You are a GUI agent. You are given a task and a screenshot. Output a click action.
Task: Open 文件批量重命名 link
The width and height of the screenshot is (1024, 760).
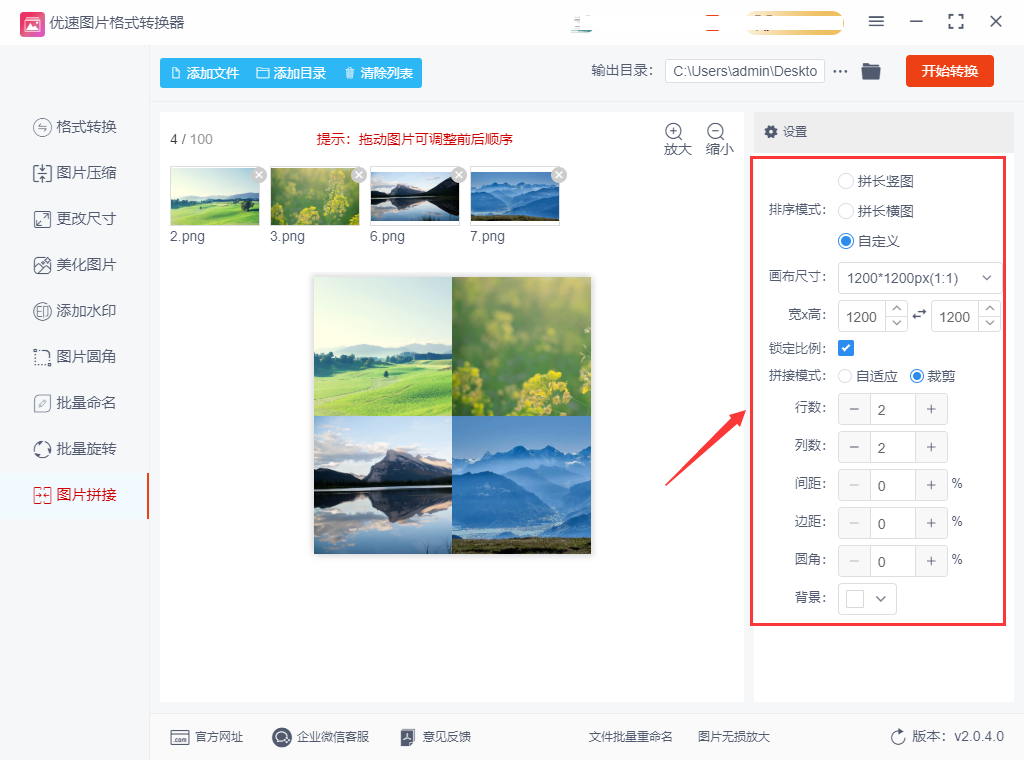click(x=630, y=737)
